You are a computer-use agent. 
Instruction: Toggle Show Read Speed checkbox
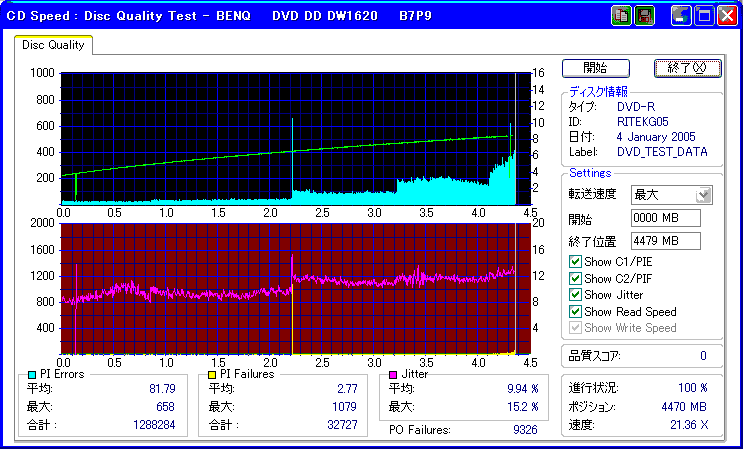(575, 312)
